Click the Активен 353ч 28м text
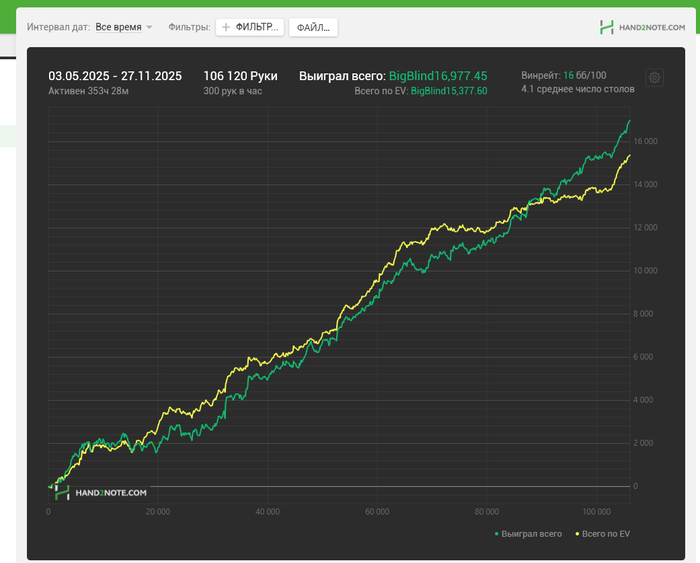This screenshot has width=700, height=563. click(88, 91)
